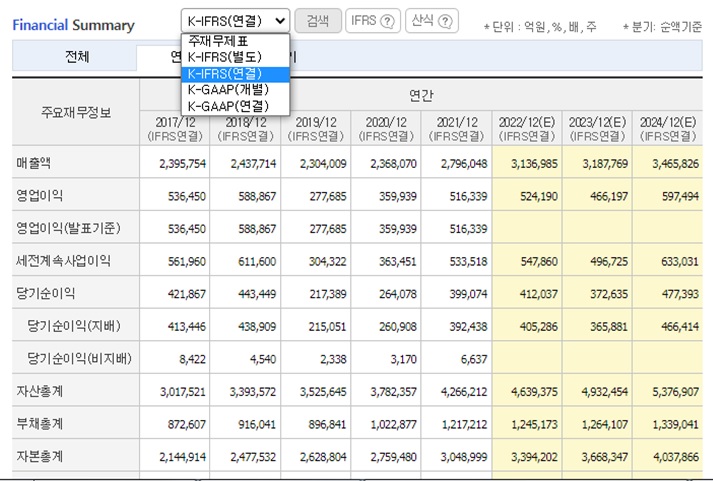Viewport: 713px width, 481px height.
Task: Click the 자산총계 row label
Action: pos(40,391)
